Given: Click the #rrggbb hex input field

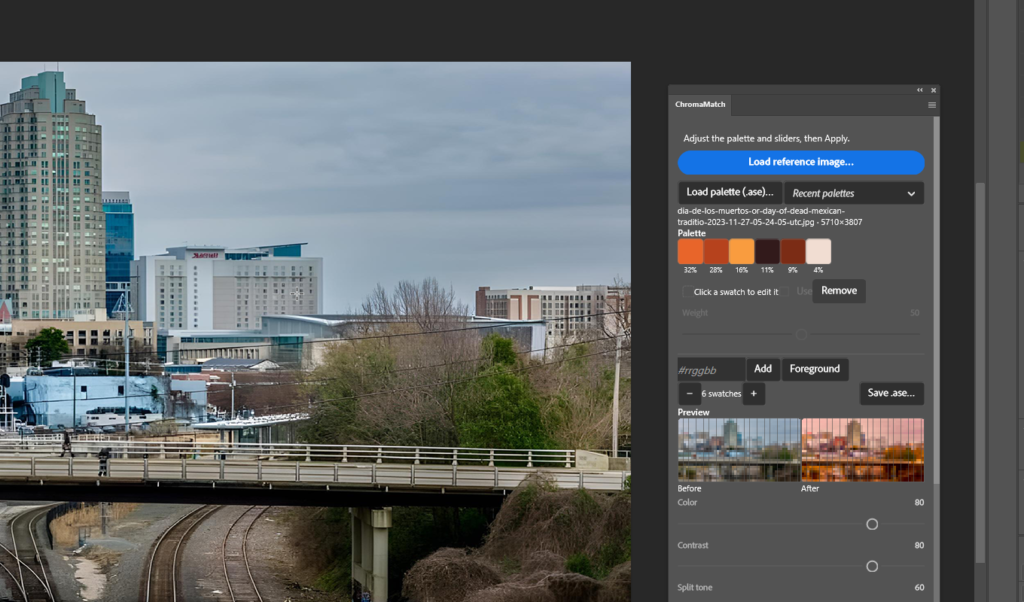Looking at the screenshot, I should pyautogui.click(x=711, y=370).
